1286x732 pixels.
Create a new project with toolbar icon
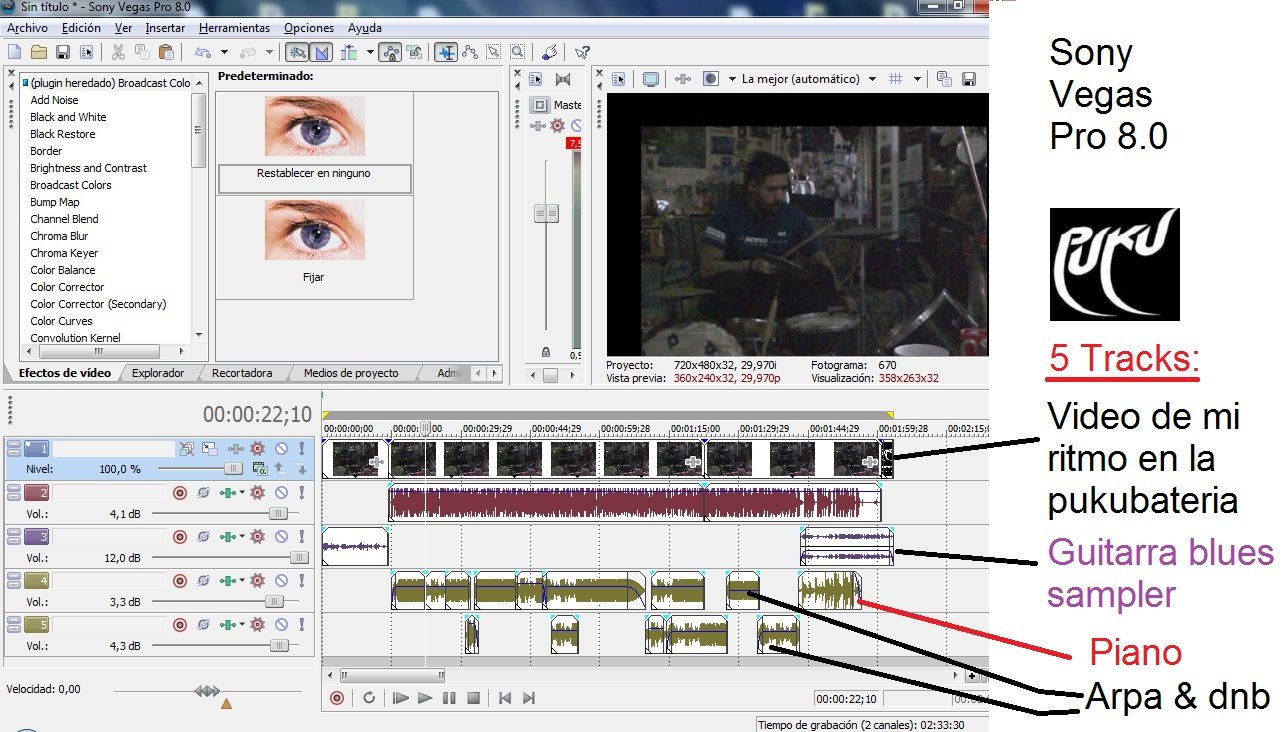point(14,52)
